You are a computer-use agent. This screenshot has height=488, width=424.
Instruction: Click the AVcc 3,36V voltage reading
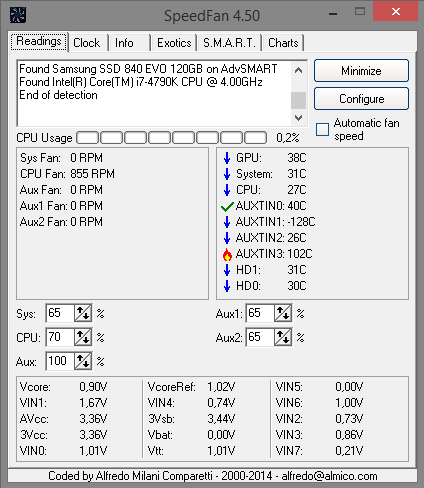(x=63, y=419)
